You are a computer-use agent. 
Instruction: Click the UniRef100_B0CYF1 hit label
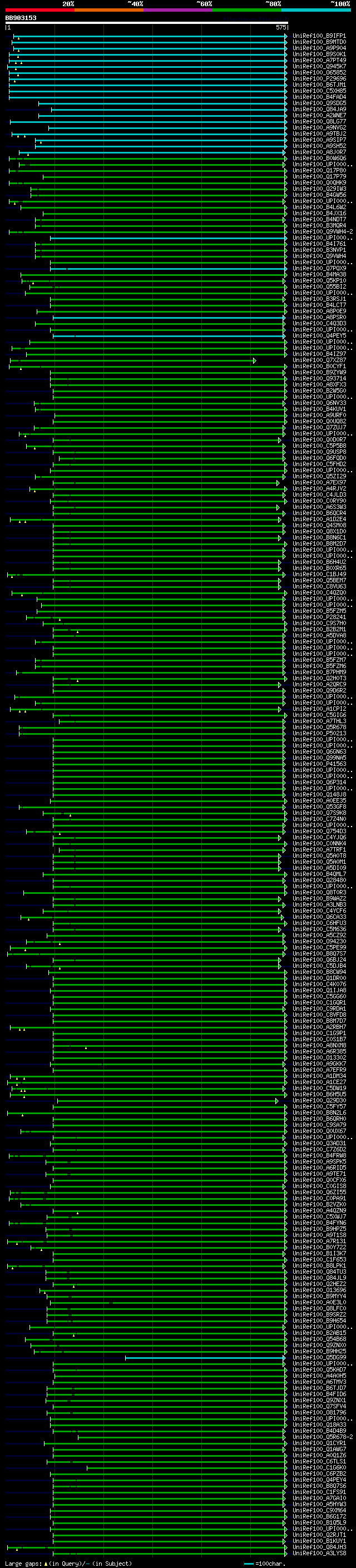pos(319,367)
